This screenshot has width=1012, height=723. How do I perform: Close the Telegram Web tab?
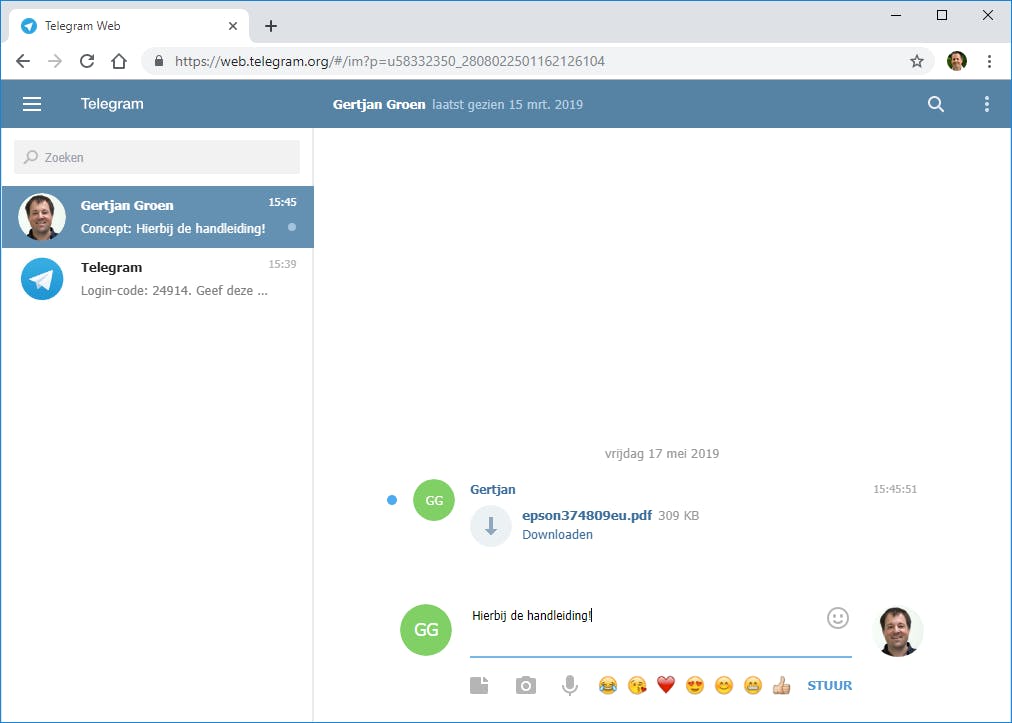[x=233, y=26]
